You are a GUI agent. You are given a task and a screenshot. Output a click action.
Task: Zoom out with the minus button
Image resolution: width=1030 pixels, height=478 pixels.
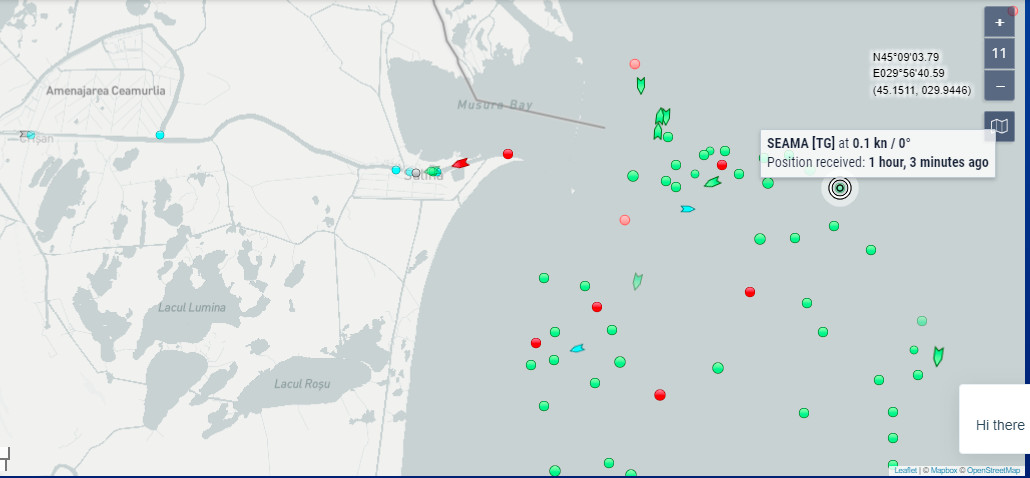click(999, 86)
